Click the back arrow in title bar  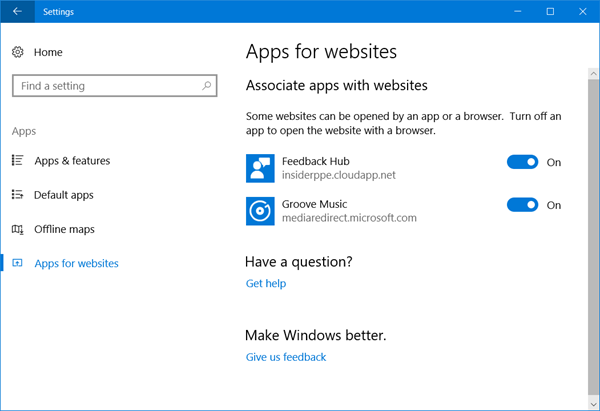click(17, 12)
